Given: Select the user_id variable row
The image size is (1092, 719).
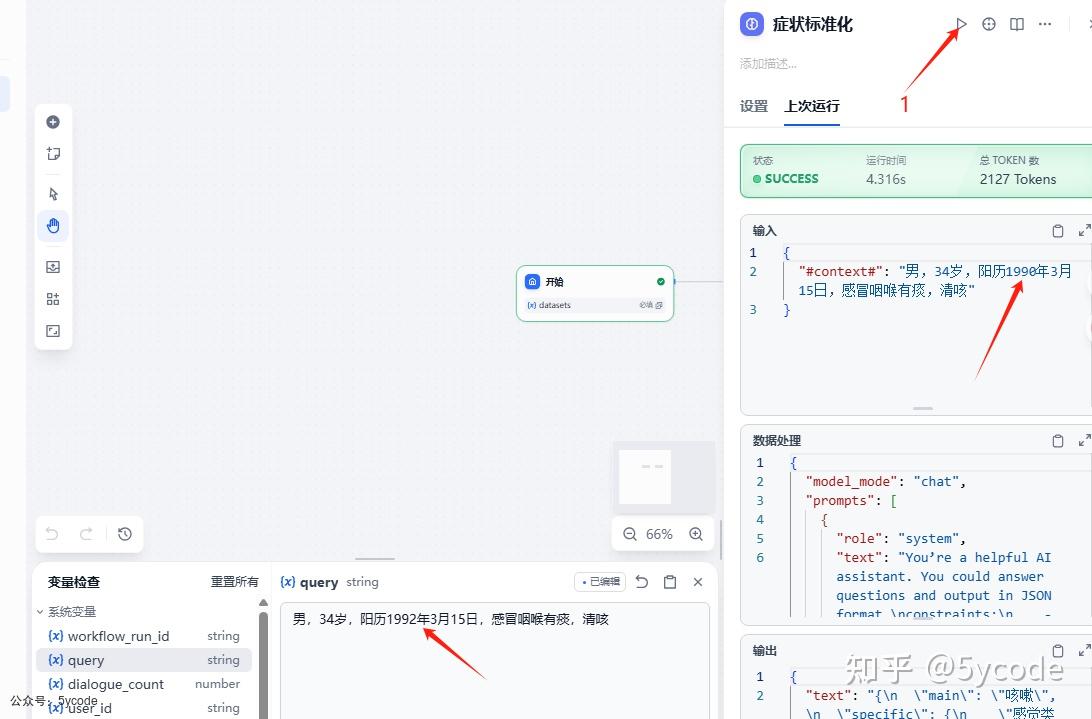Looking at the screenshot, I should click(143, 708).
